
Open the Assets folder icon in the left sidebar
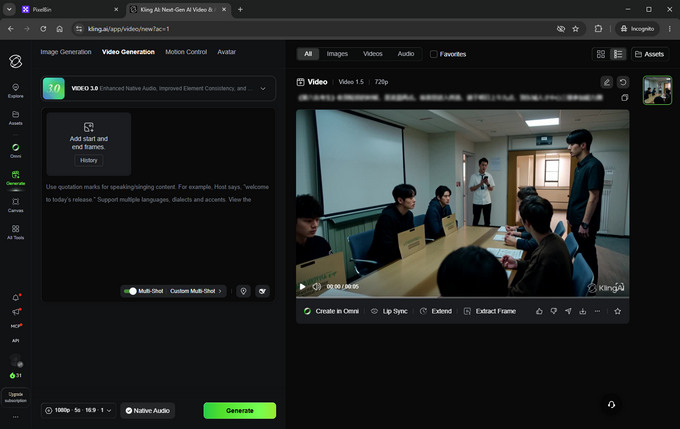click(x=16, y=118)
